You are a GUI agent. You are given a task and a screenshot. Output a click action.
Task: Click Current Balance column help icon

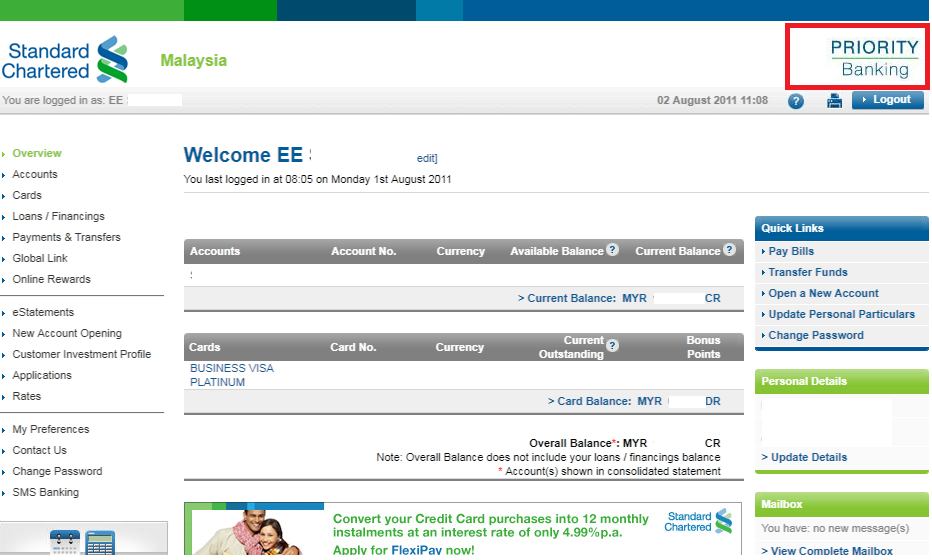pos(730,251)
